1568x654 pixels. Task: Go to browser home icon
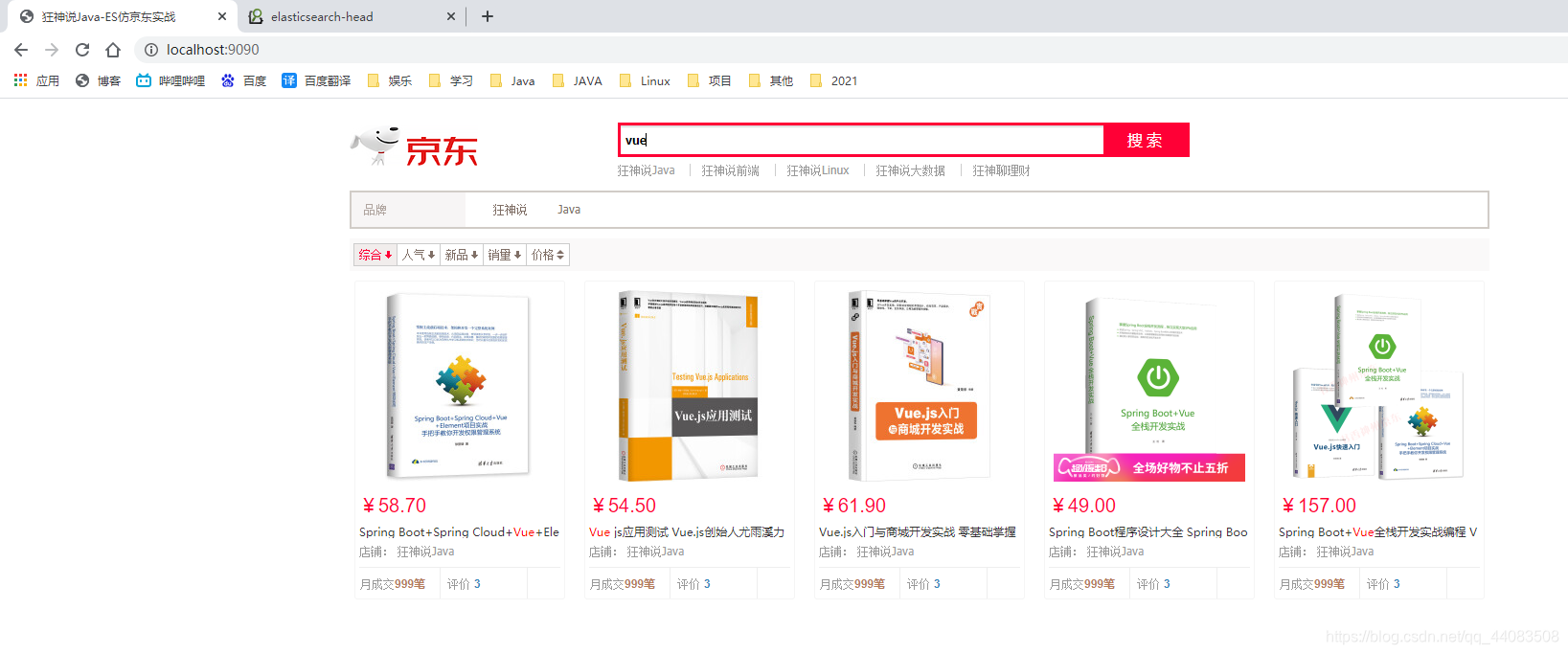pos(113,50)
